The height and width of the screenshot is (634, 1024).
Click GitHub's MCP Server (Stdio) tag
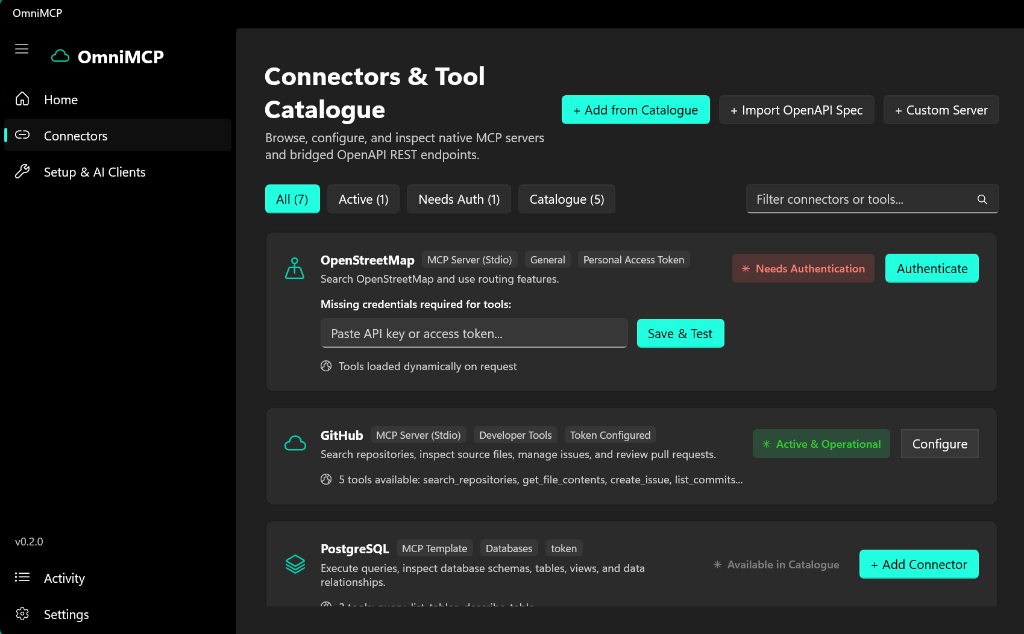tap(418, 436)
